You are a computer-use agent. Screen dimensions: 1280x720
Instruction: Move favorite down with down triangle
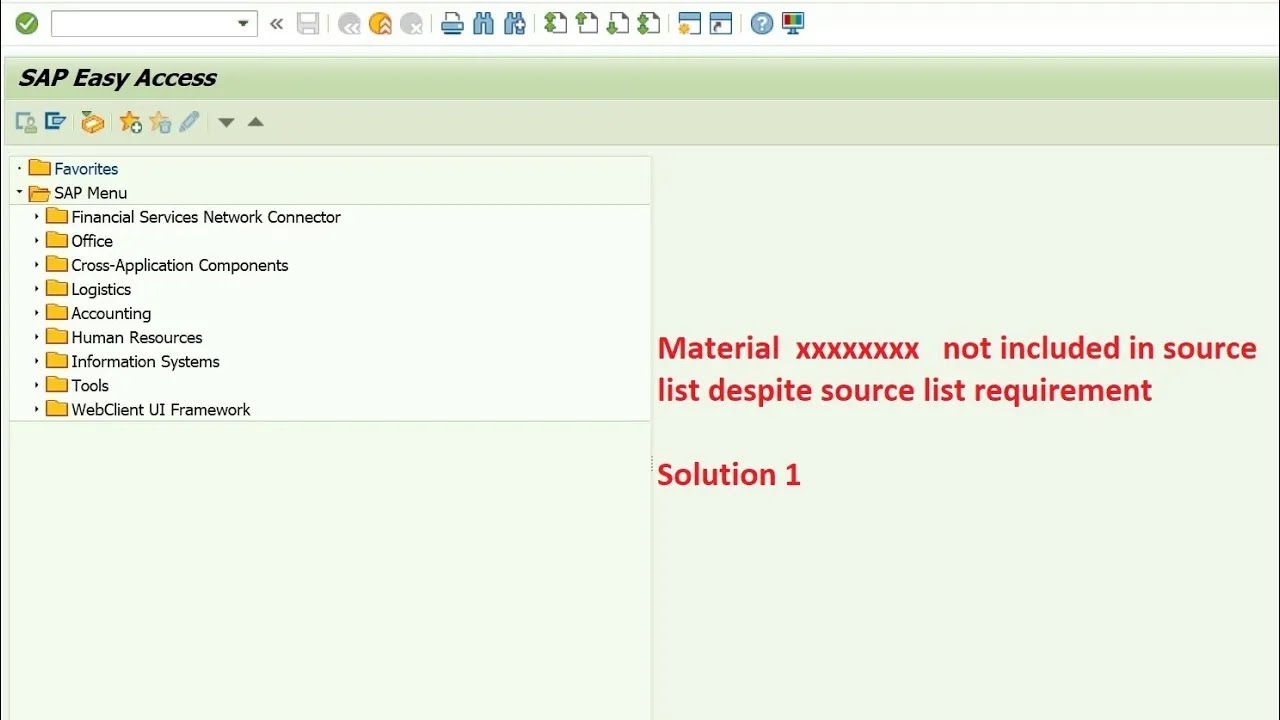pos(226,122)
